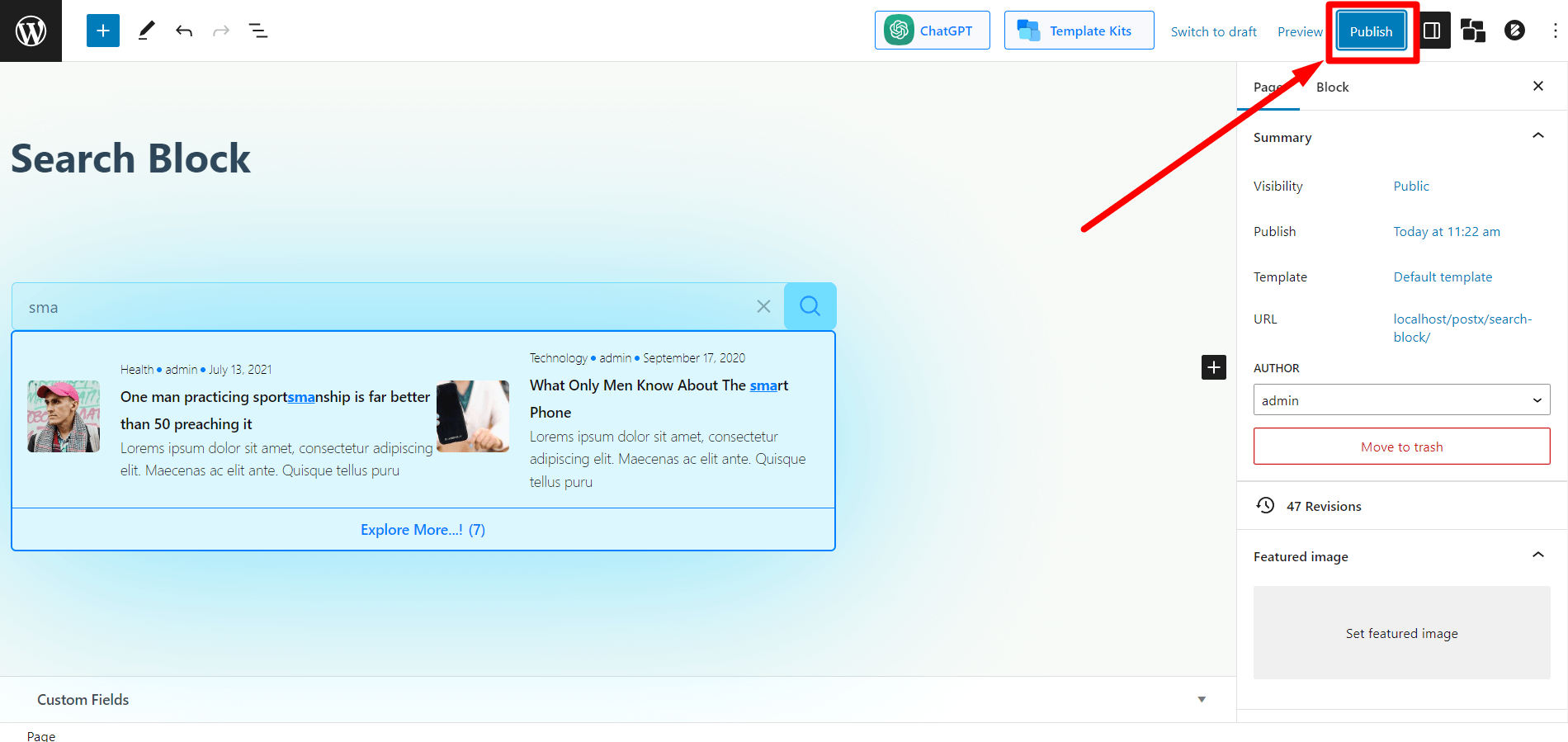Open Template Kits library

pyautogui.click(x=1079, y=31)
